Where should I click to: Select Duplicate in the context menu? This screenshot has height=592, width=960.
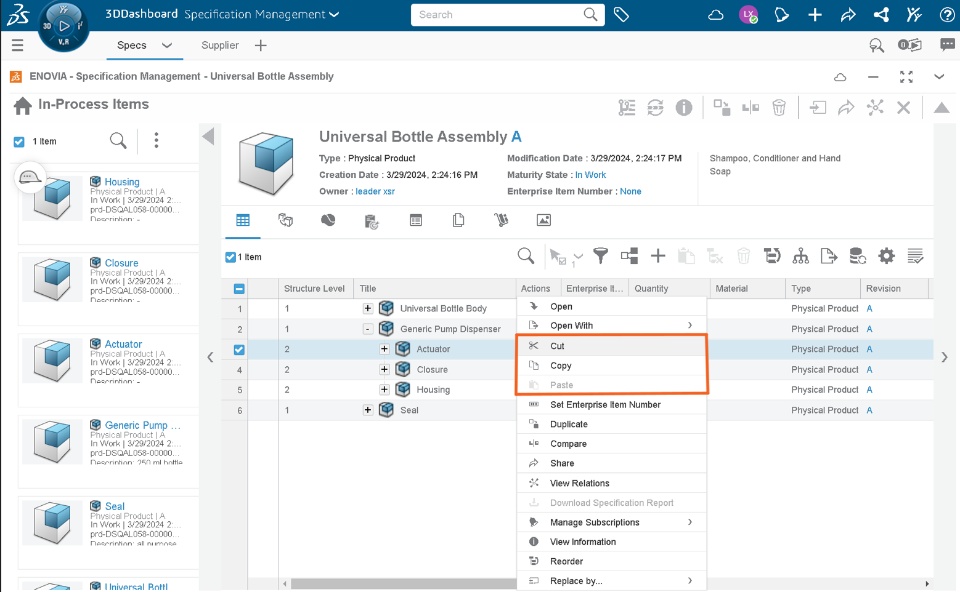pyautogui.click(x=612, y=424)
